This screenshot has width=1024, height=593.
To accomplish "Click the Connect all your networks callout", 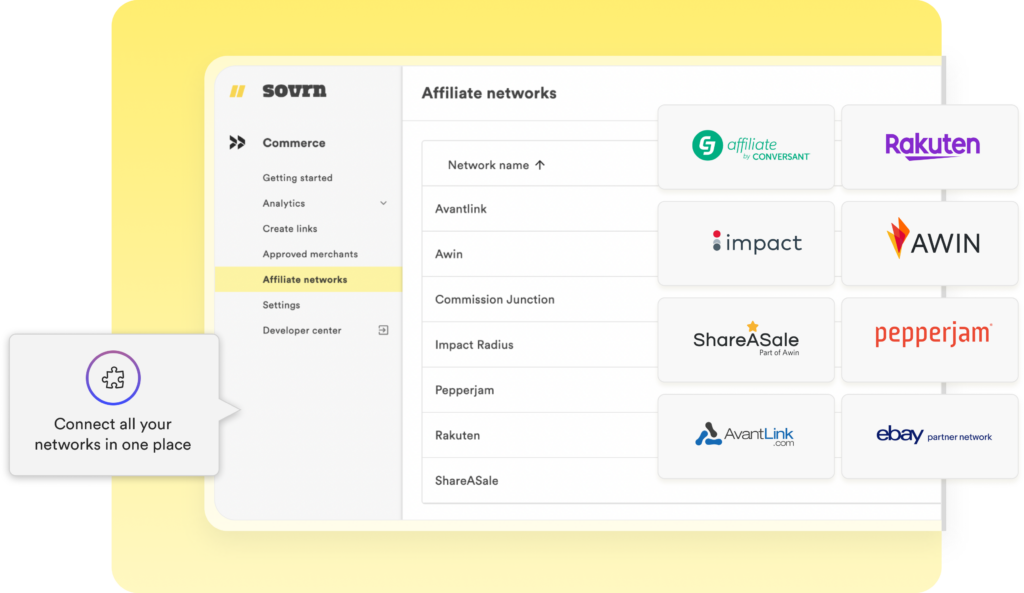I will point(114,405).
